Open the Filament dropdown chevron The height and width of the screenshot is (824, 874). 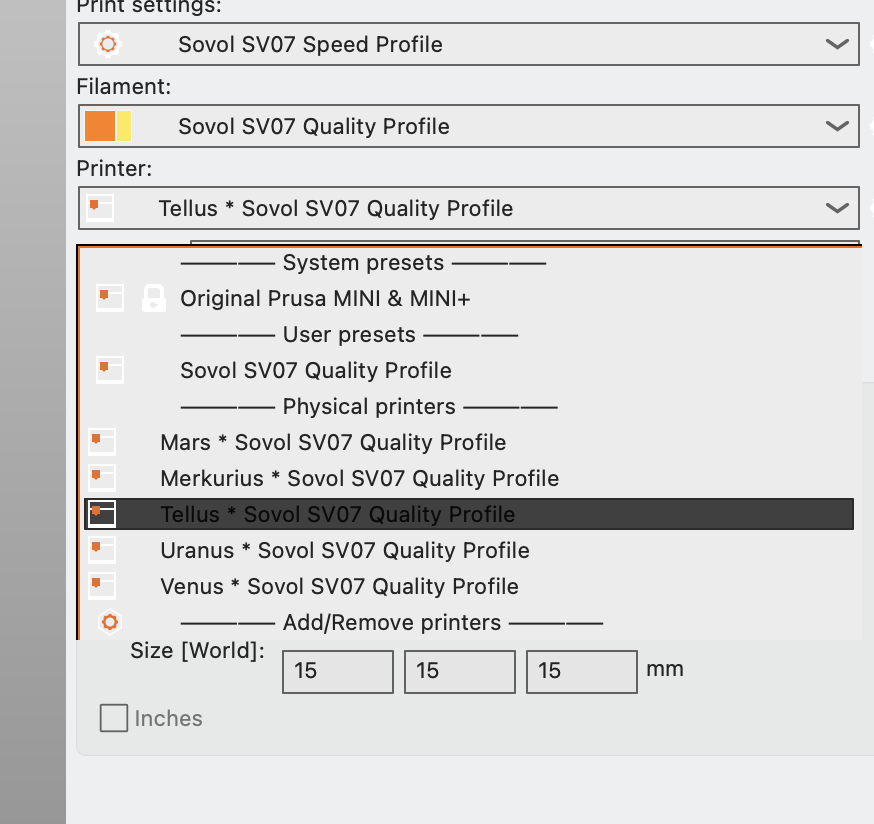pos(837,126)
